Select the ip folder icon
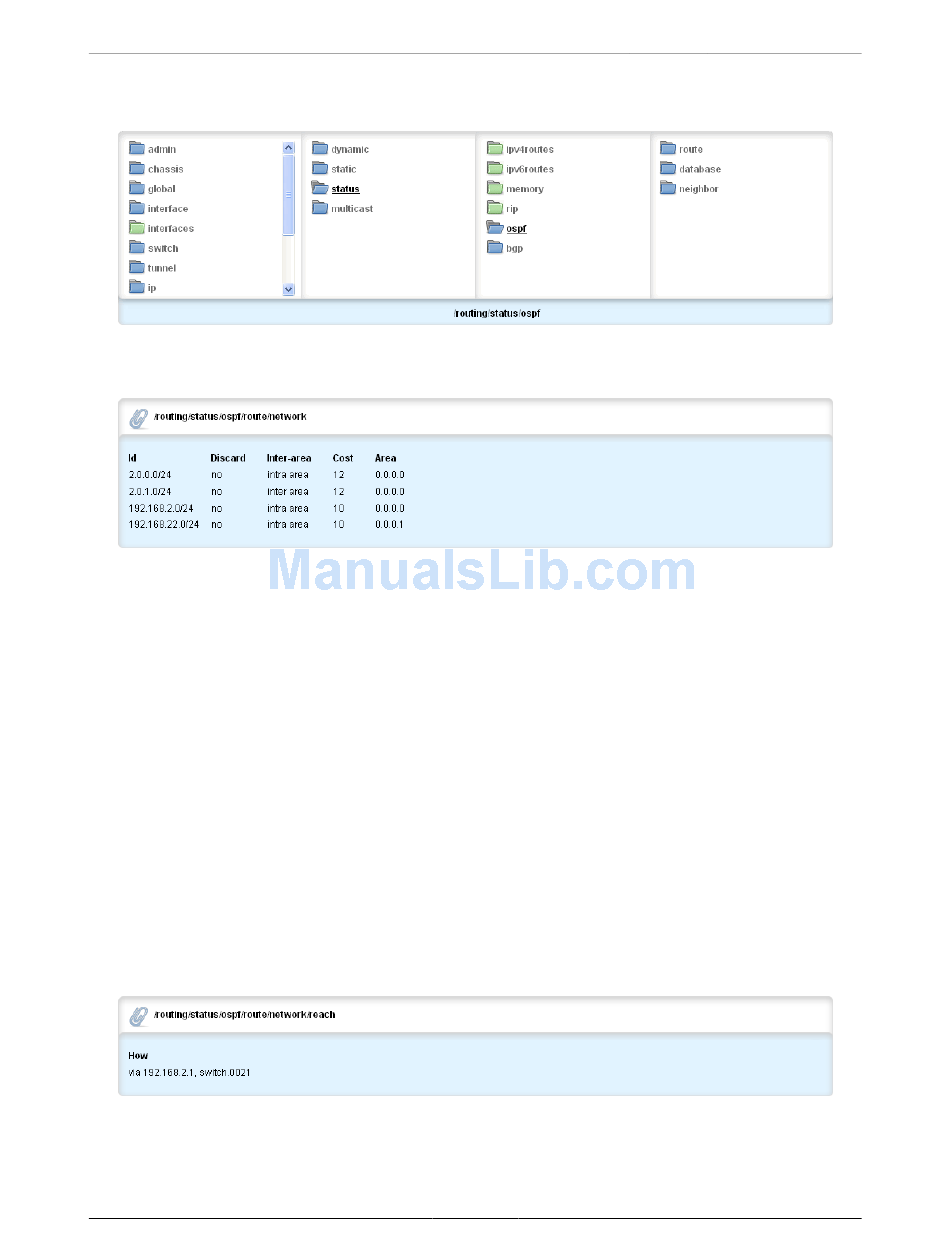950x1248 pixels. (x=137, y=287)
